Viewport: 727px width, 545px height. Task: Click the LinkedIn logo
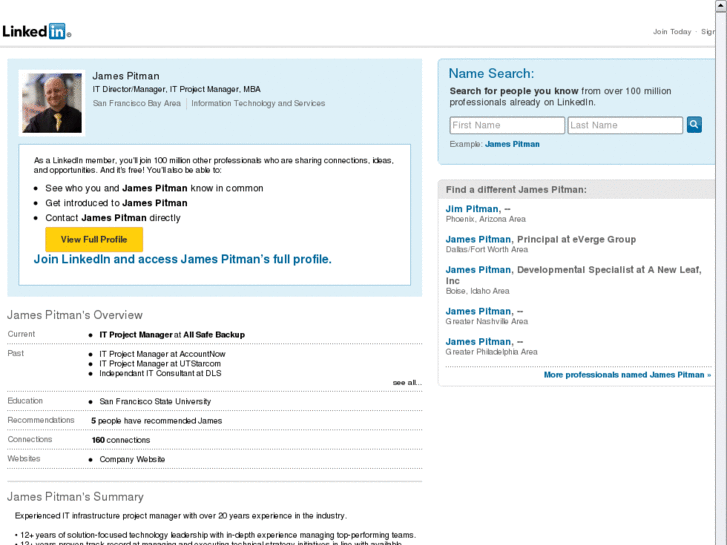[37, 31]
